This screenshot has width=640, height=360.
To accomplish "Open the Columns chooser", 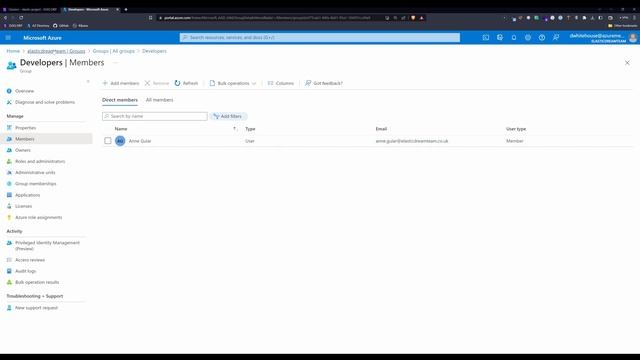I will [x=281, y=83].
